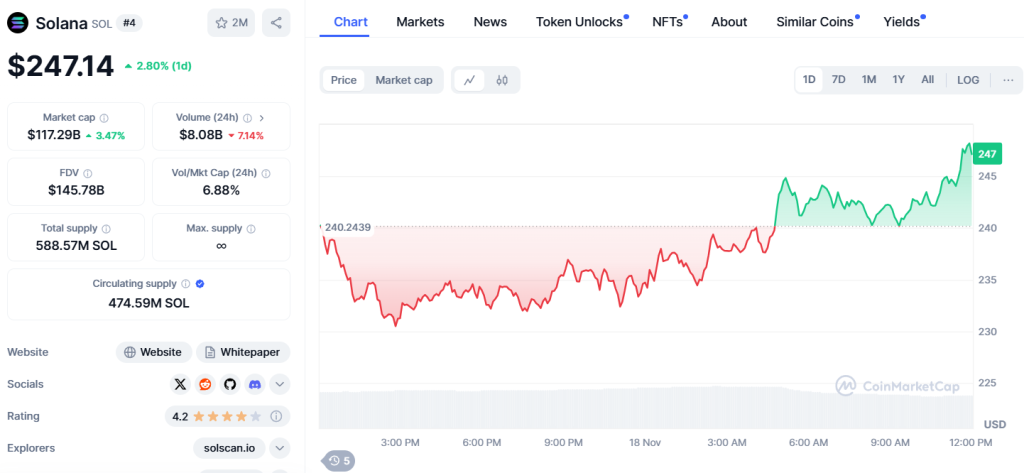
Task: Open the Token Unlocks tab
Action: [579, 22]
